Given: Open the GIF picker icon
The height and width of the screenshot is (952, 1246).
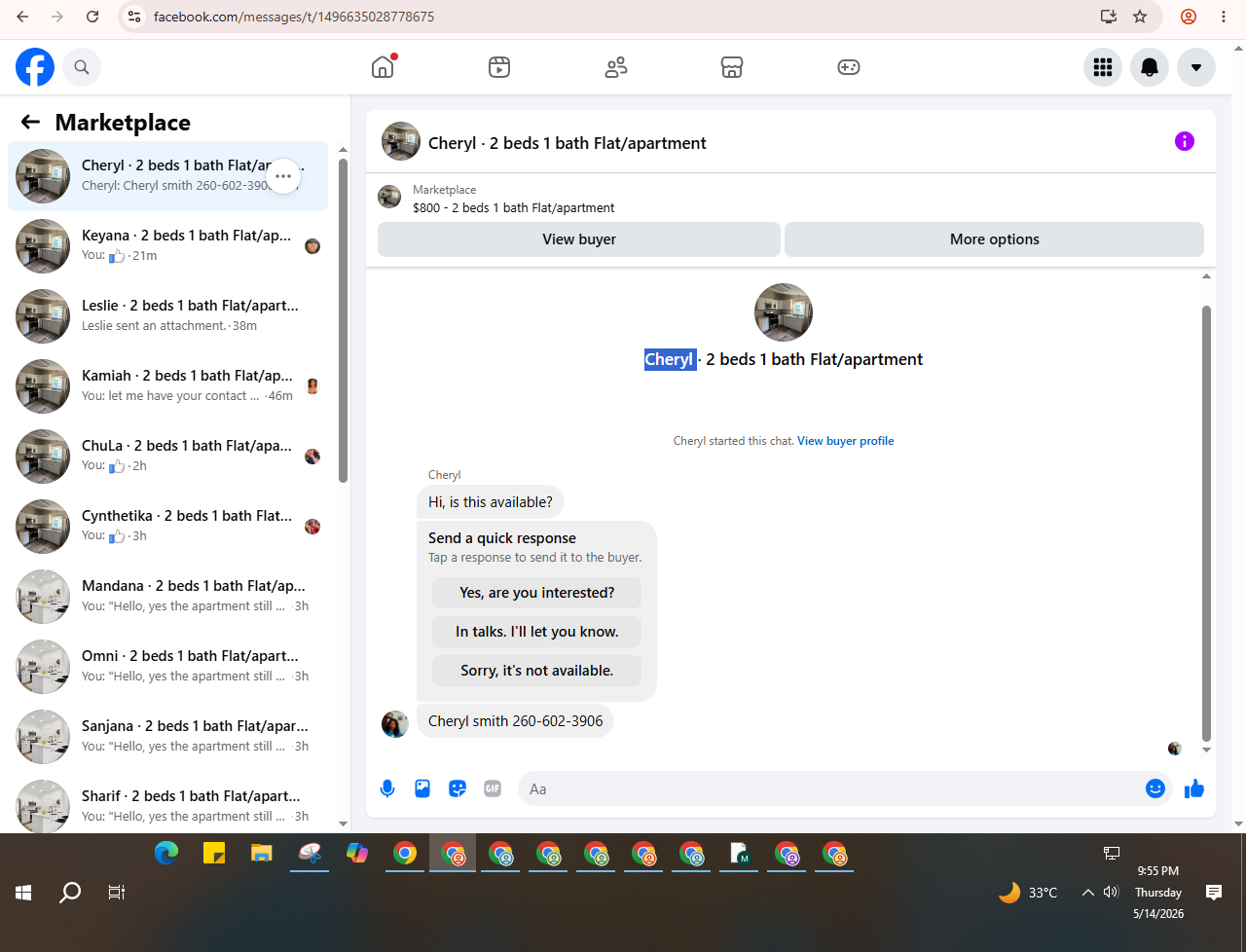Looking at the screenshot, I should point(493,788).
